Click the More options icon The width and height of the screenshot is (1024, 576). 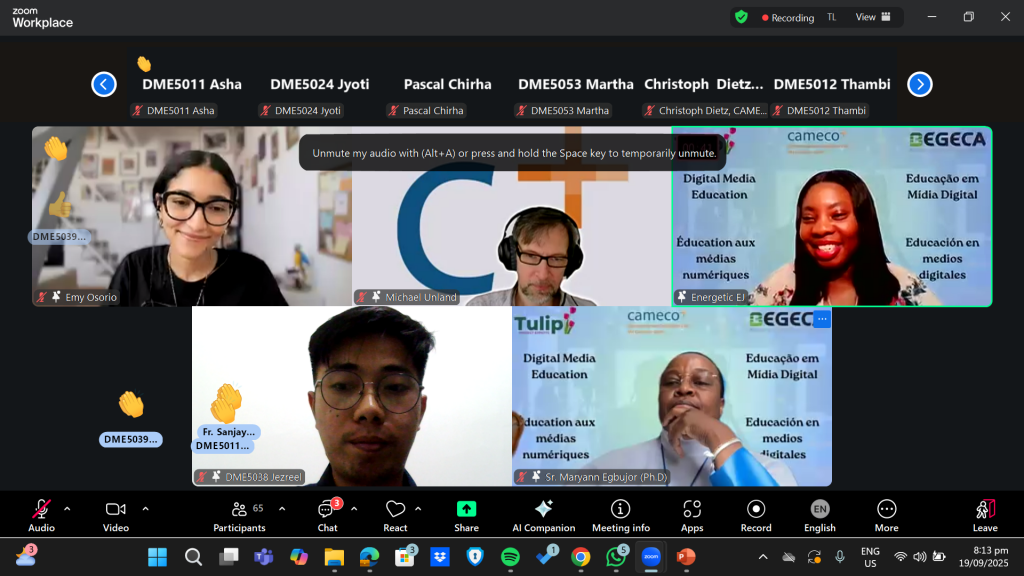pyautogui.click(x=886, y=515)
